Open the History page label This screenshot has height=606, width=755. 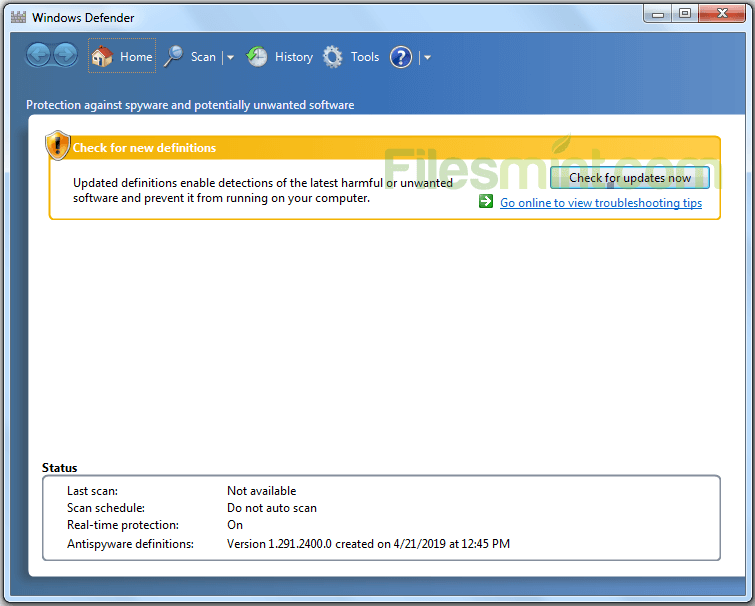[x=294, y=57]
